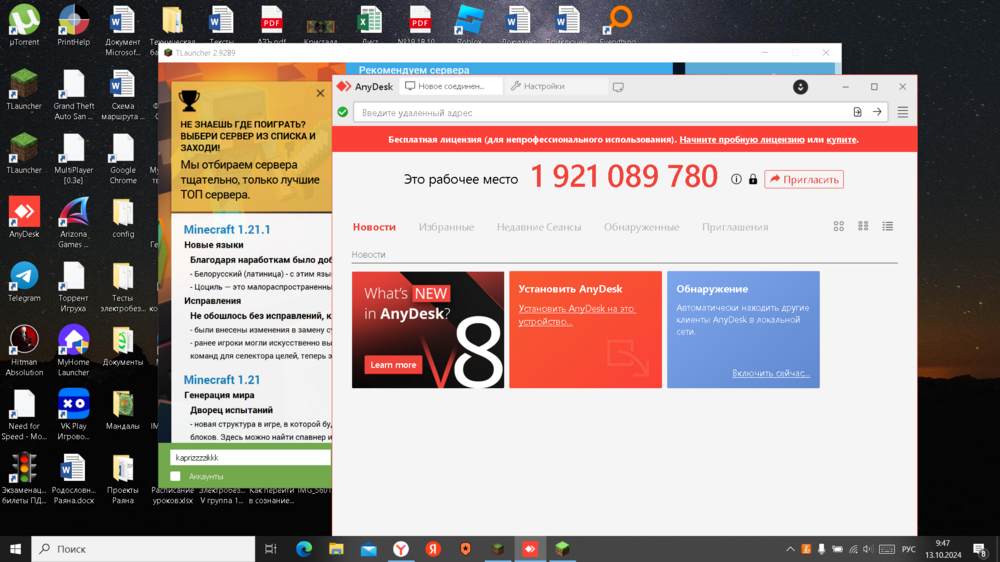Open the PrintHelp desktop icon
The width and height of the screenshot is (1000, 562).
(x=73, y=26)
